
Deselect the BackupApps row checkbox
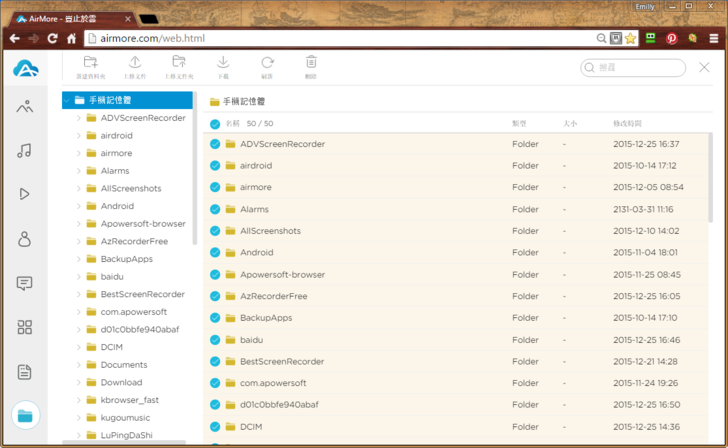(215, 318)
